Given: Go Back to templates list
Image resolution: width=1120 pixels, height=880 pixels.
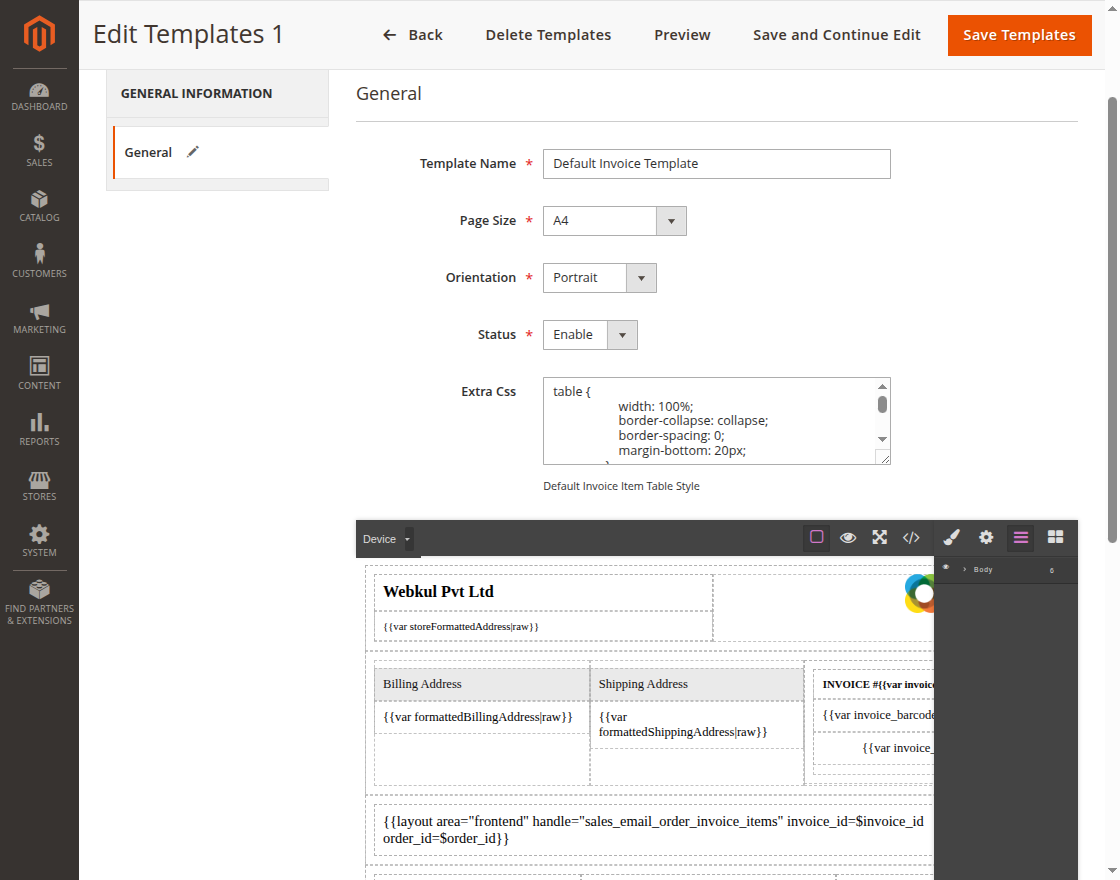Looking at the screenshot, I should [x=412, y=35].
